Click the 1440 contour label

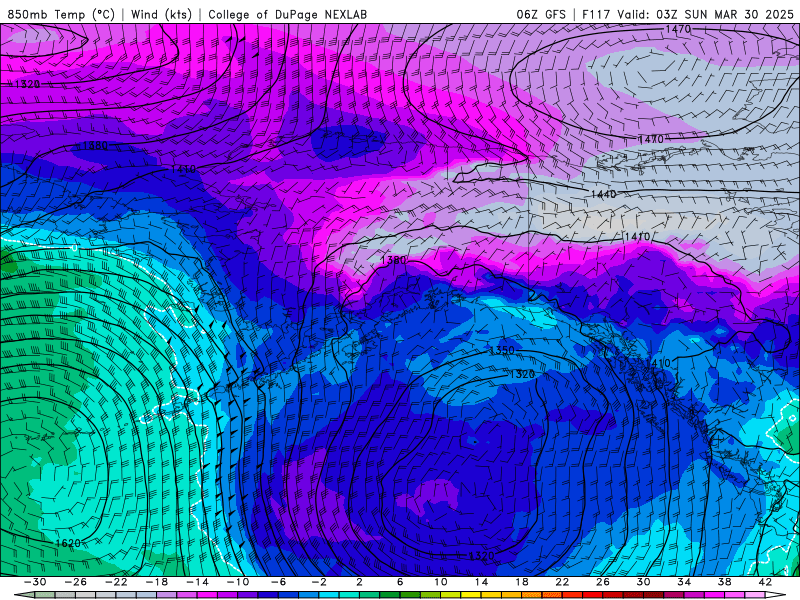tap(604, 194)
